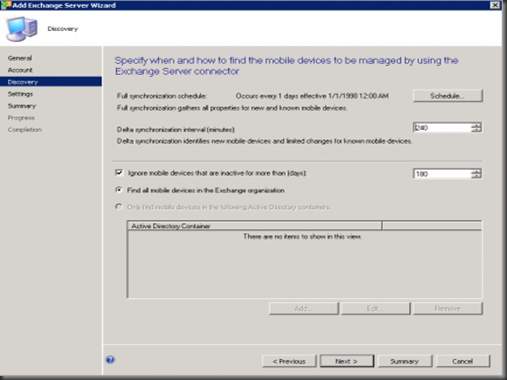Viewport: 507px width, 380px height.
Task: Click the inactive days value field
Action: 442,174
